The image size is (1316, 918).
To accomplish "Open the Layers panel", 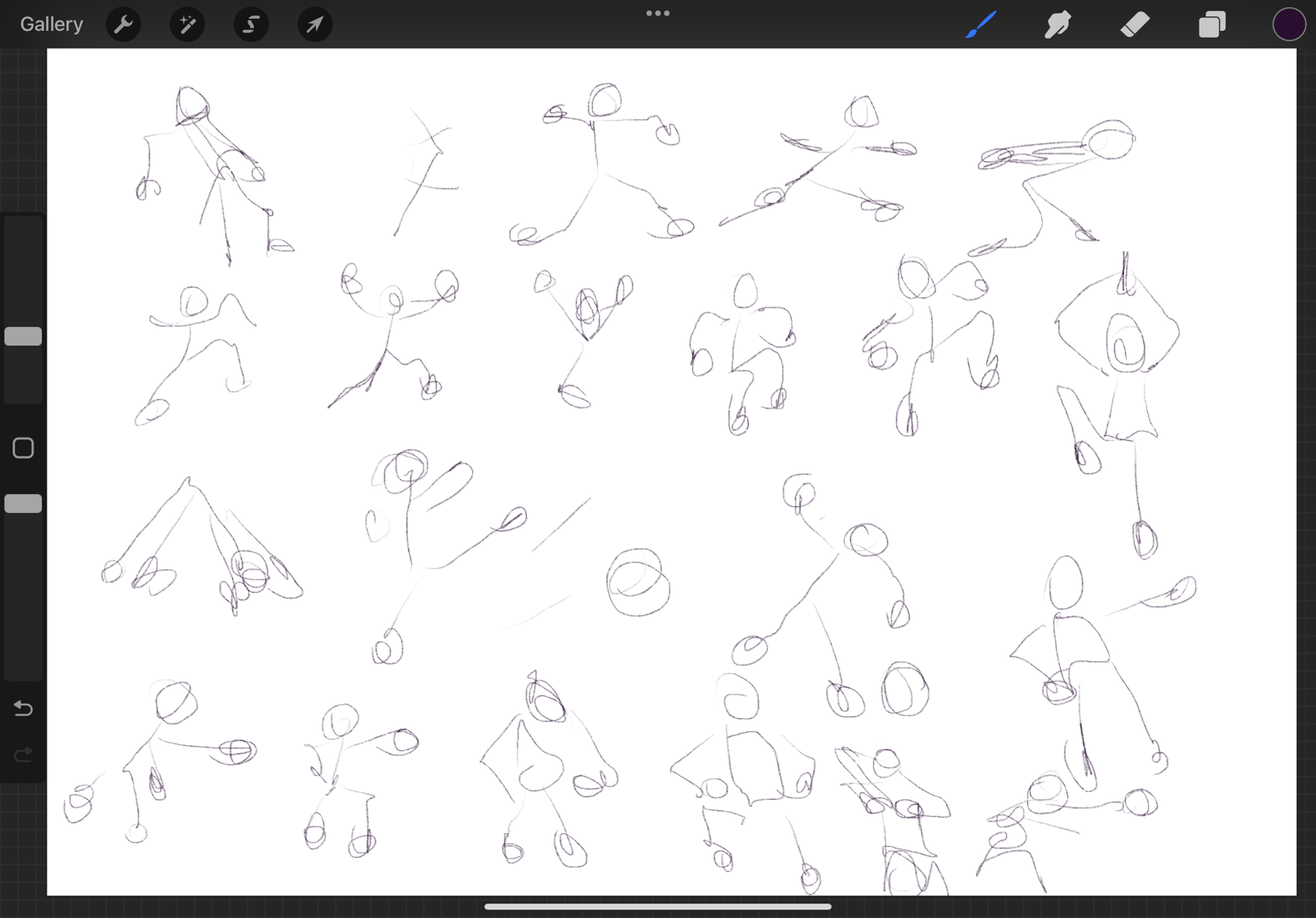I will 1211,25.
